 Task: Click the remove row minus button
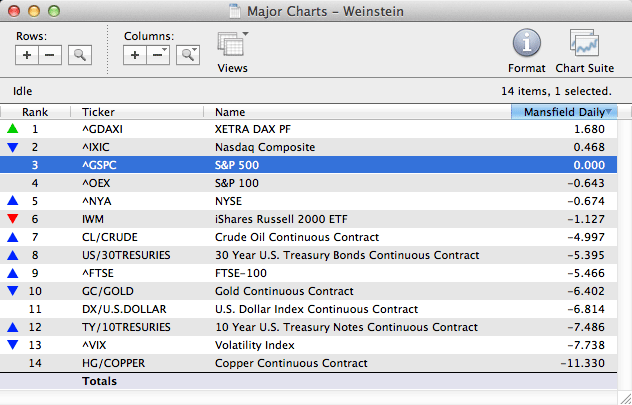[50, 55]
